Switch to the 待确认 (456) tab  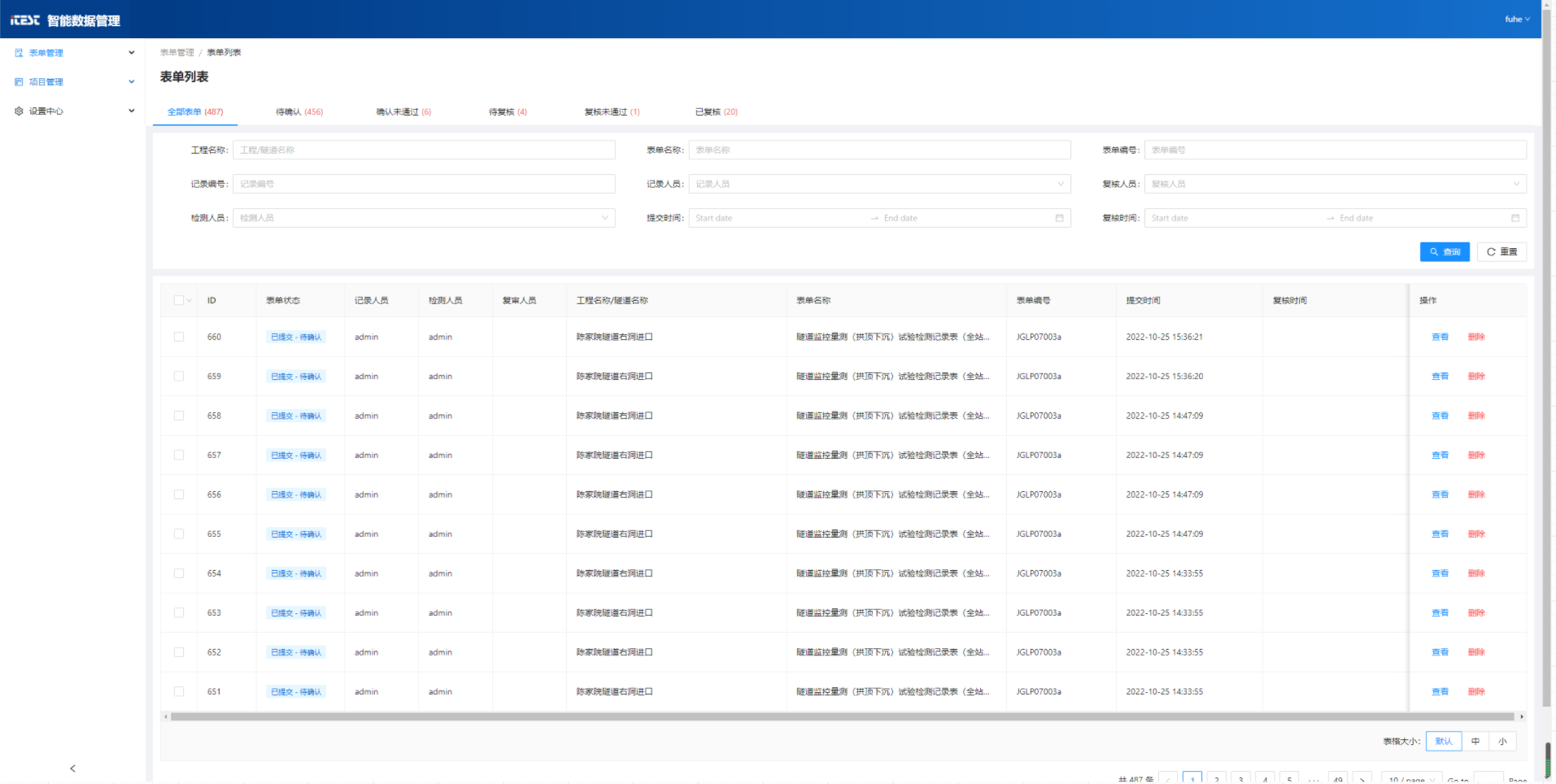299,112
